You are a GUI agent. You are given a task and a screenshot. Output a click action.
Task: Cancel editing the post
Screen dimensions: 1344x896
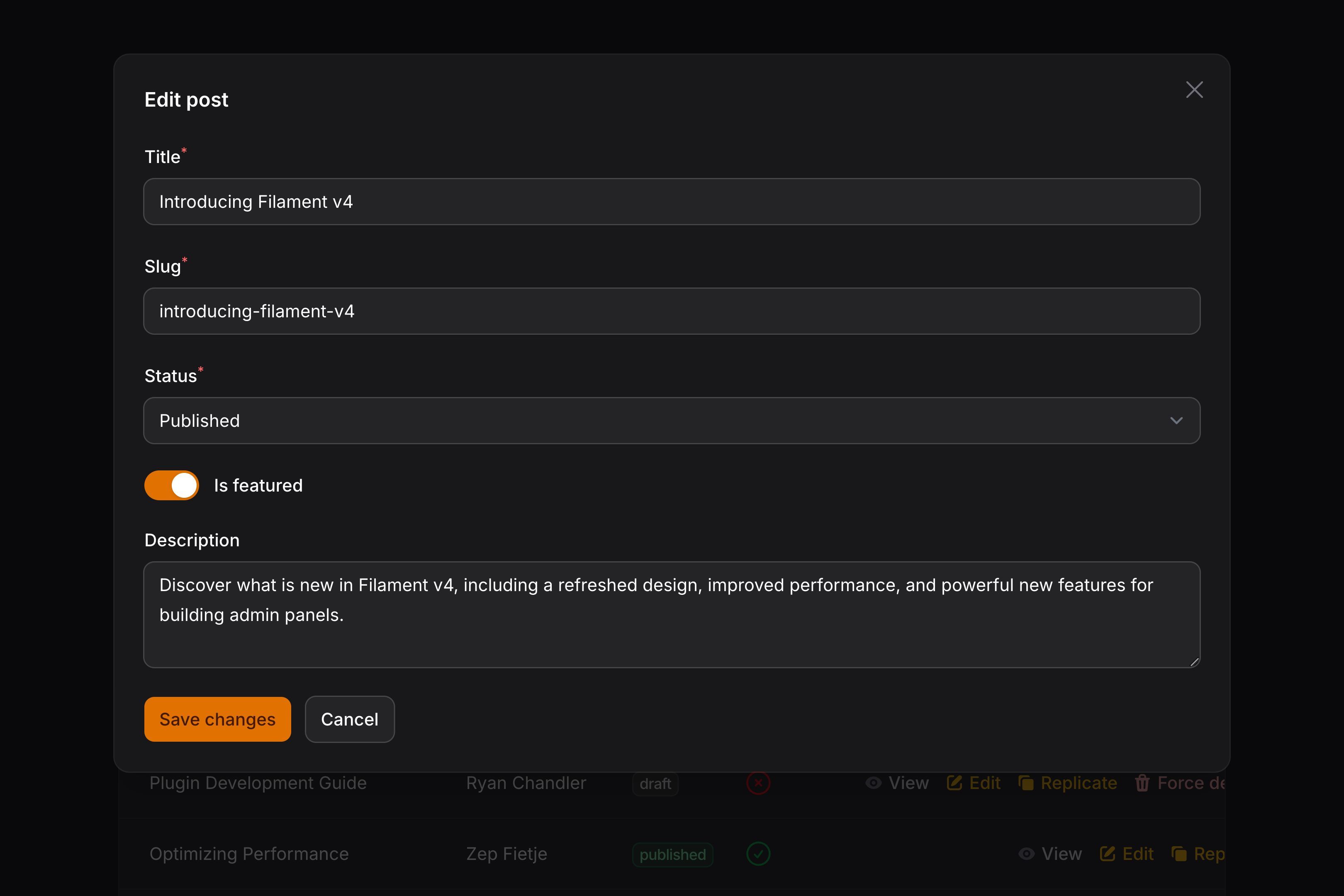tap(350, 719)
